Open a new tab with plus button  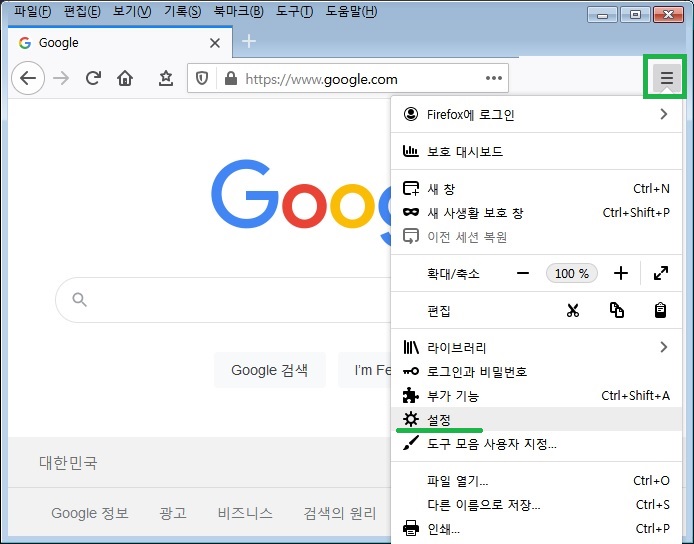point(249,42)
